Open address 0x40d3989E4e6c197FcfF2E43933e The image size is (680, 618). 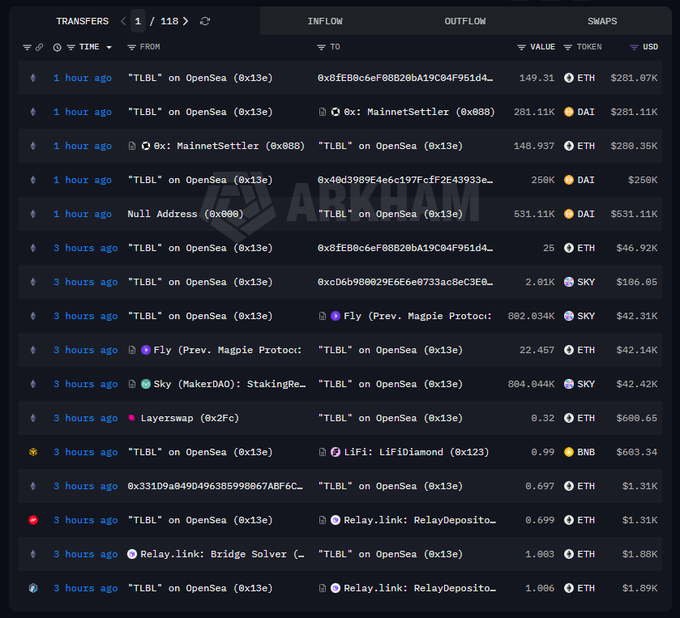(x=405, y=180)
